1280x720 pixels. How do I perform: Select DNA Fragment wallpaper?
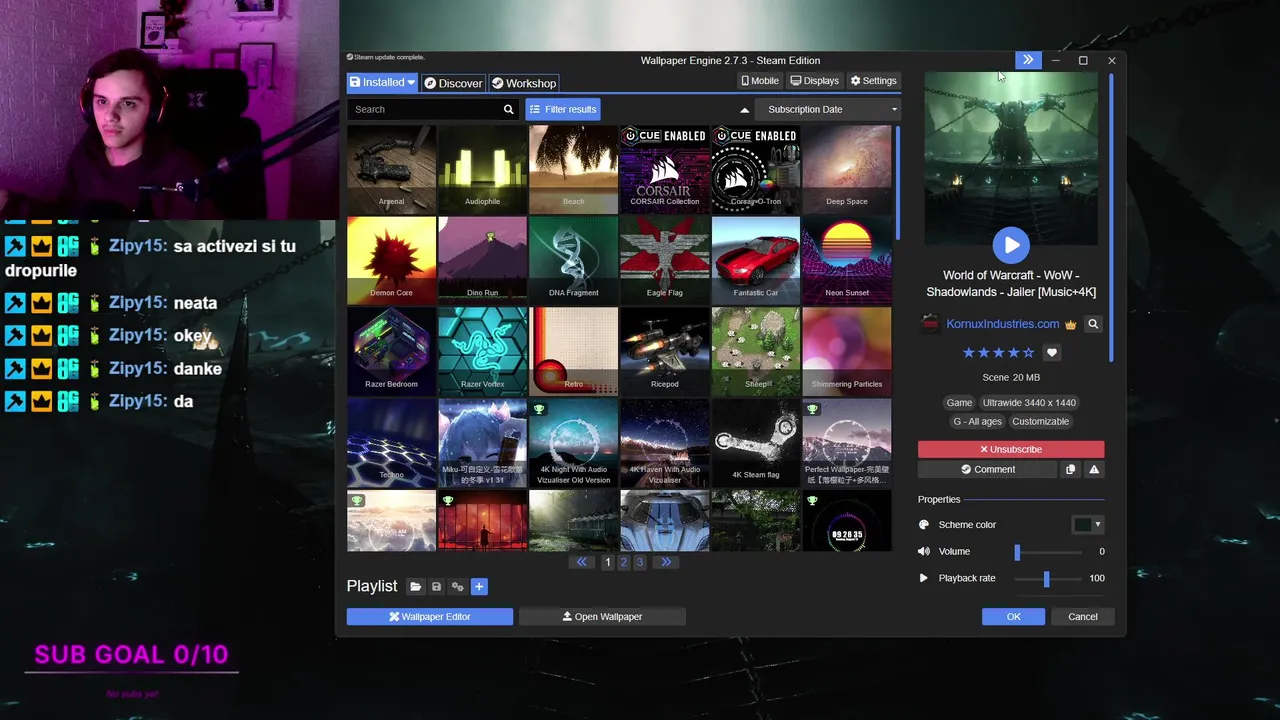573,260
